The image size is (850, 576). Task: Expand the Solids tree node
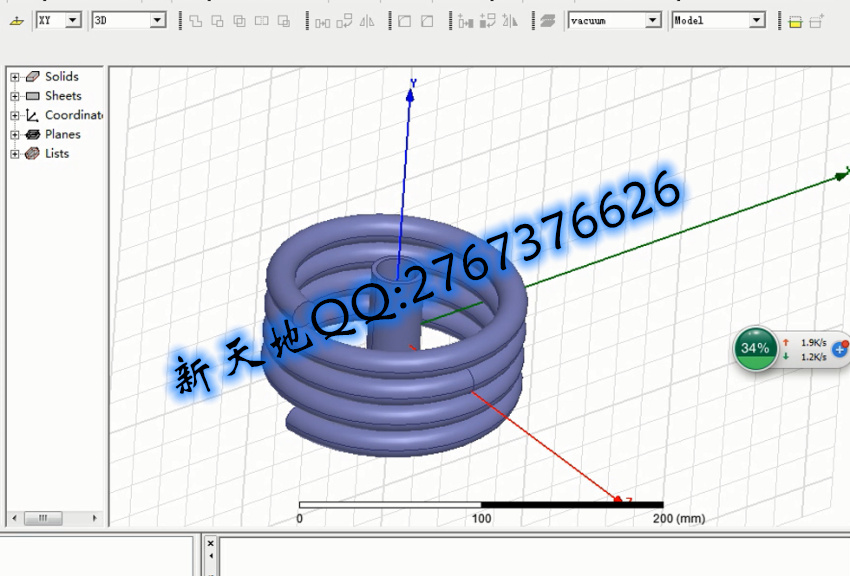point(15,77)
